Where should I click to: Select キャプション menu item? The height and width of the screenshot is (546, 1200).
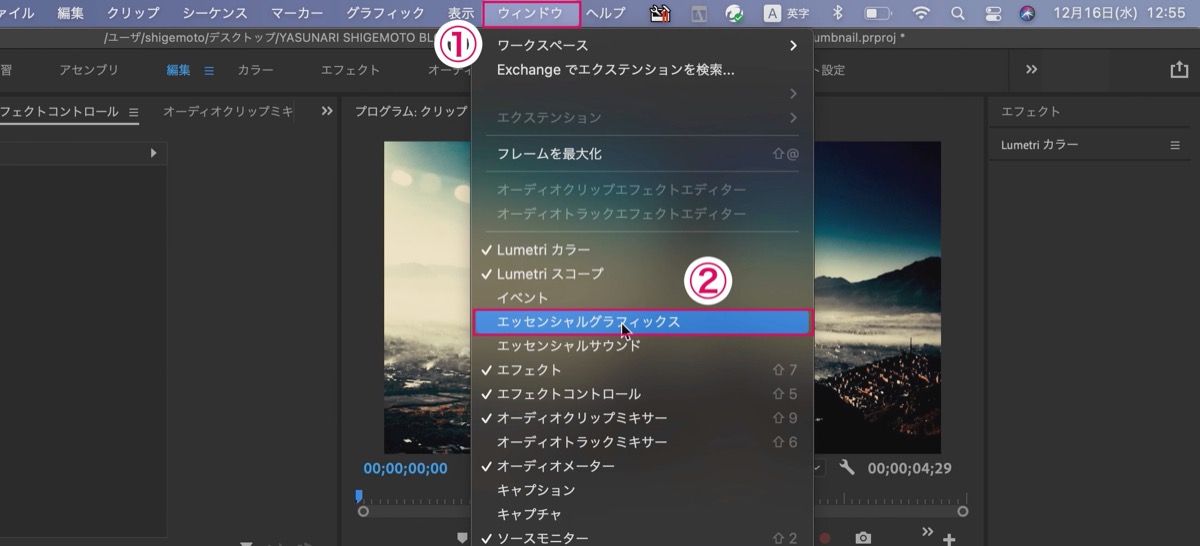point(642,490)
